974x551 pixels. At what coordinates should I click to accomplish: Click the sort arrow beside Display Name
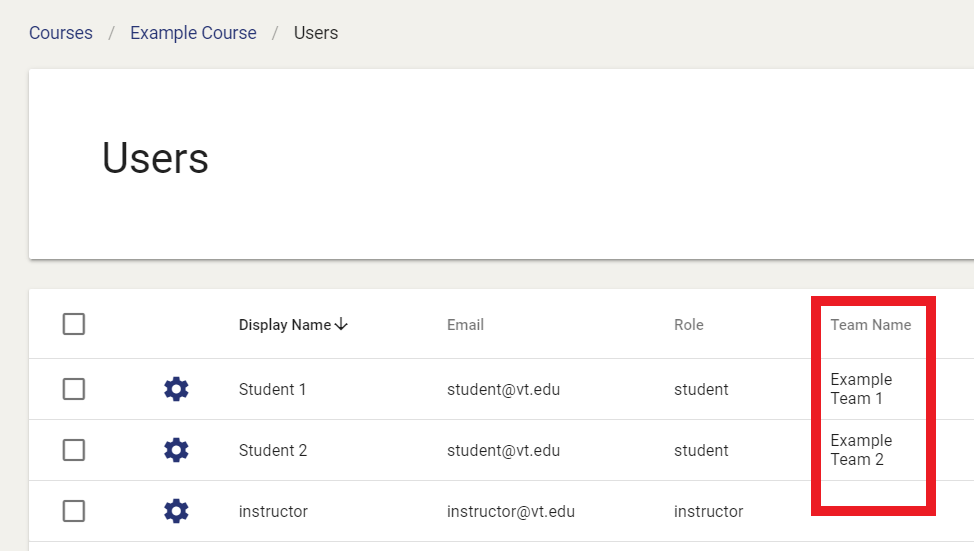coord(341,324)
